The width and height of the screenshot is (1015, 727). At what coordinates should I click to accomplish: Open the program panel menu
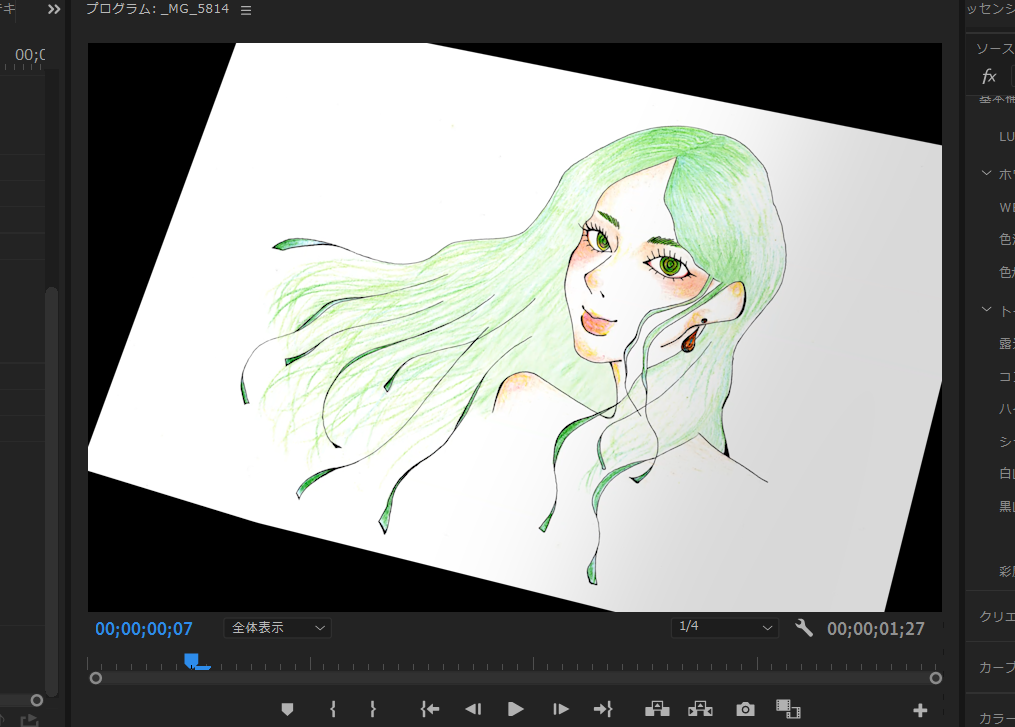(245, 8)
